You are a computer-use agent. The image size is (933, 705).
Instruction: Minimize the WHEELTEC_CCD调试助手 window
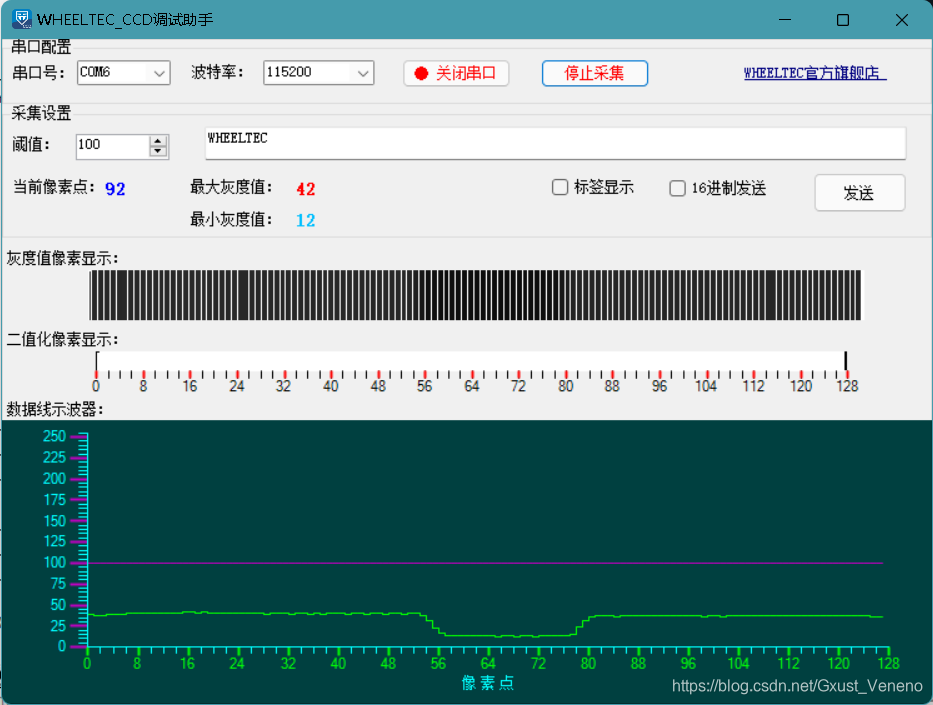[784, 19]
